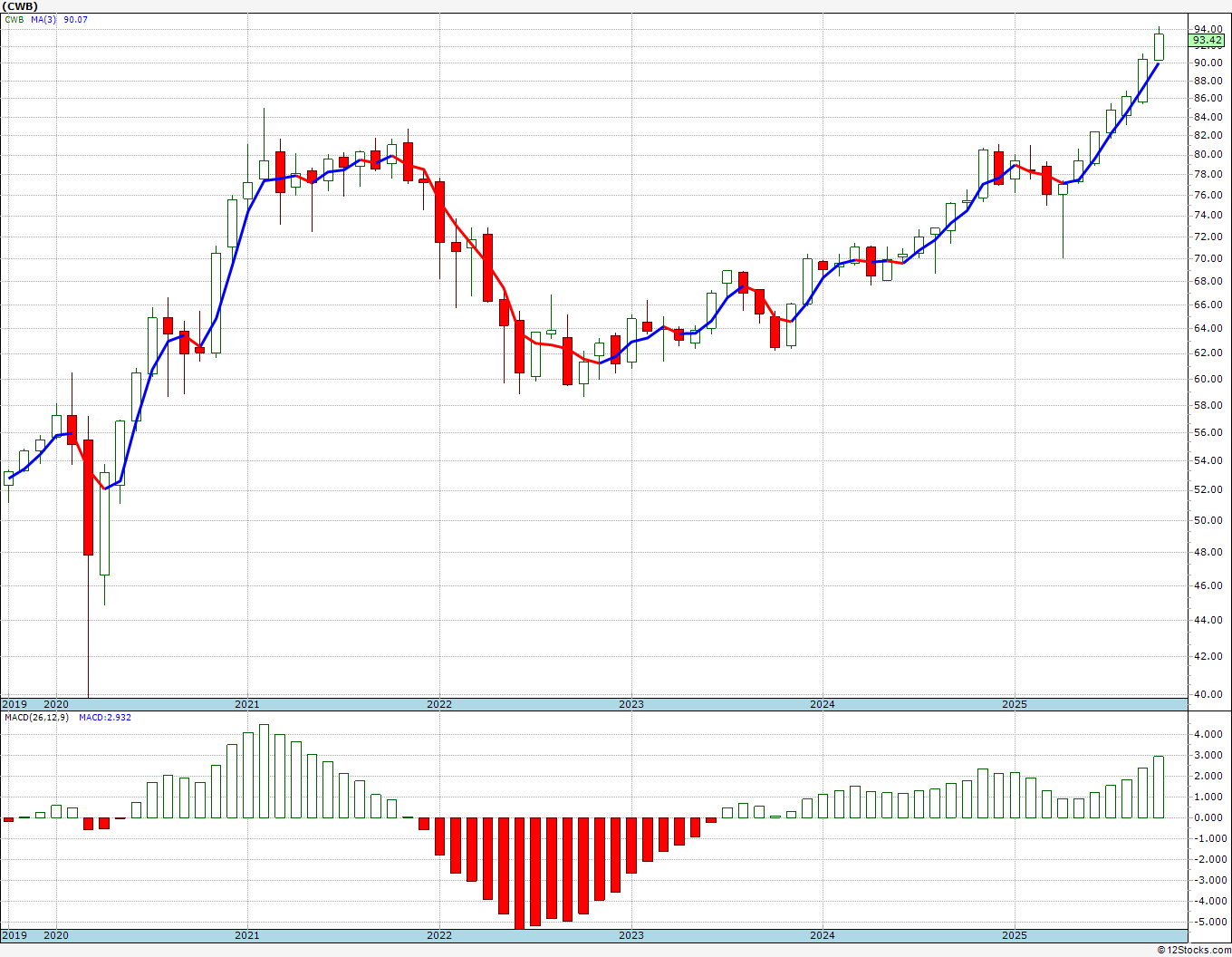Click the 44.00 price axis label
The width and height of the screenshot is (1232, 957).
click(x=1208, y=620)
